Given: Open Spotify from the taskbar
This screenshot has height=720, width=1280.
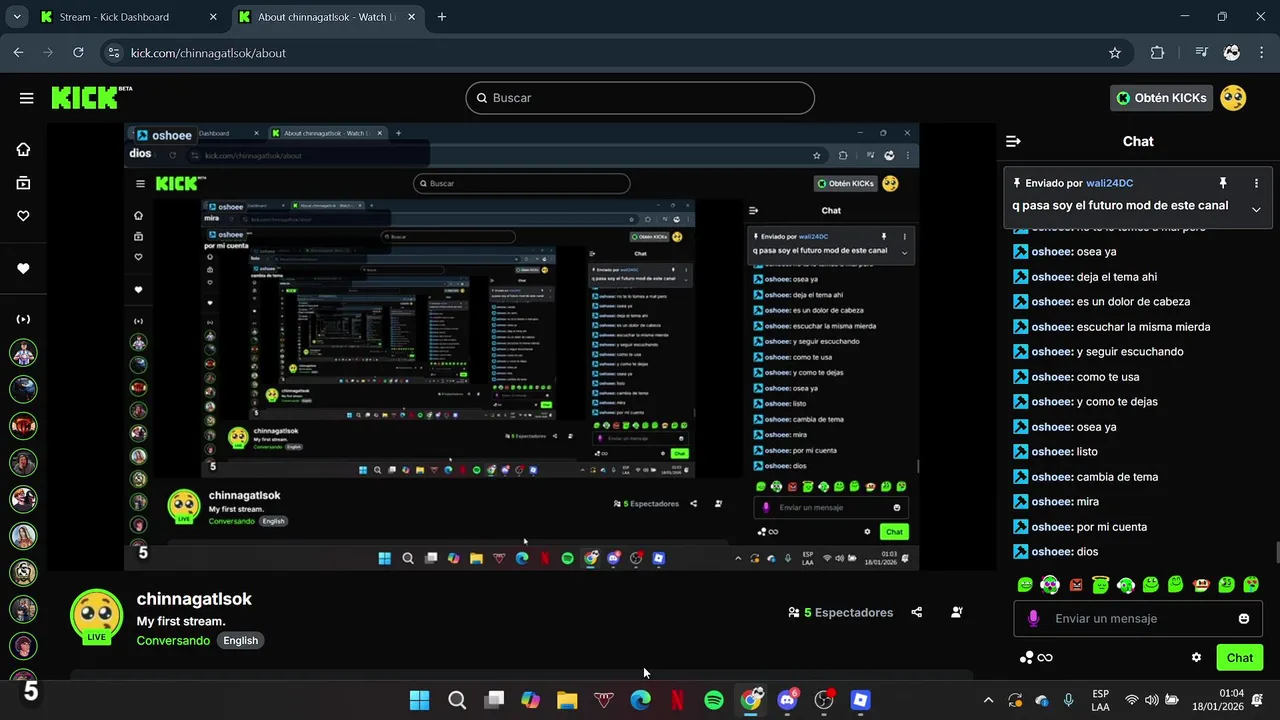Looking at the screenshot, I should [x=714, y=700].
